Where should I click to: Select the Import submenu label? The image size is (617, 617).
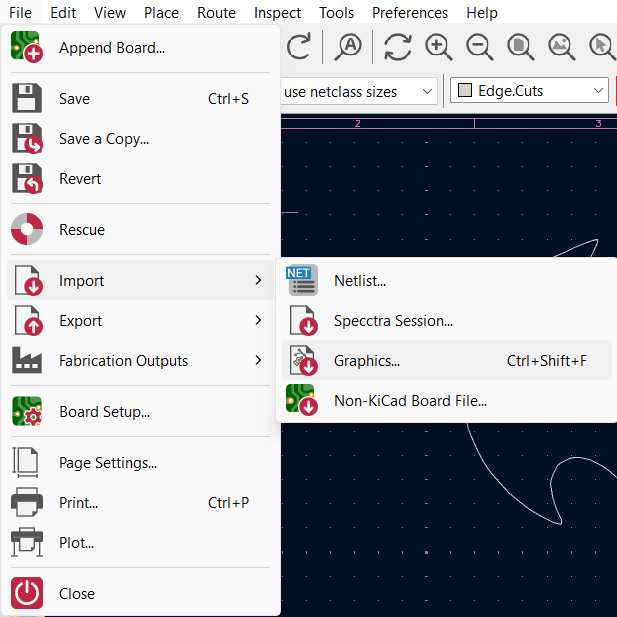[81, 281]
